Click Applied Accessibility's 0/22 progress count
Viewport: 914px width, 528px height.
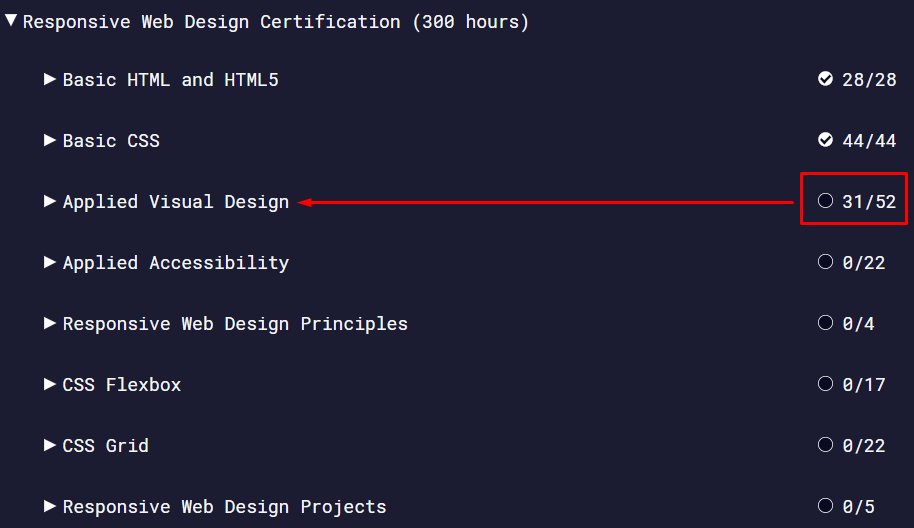coord(864,263)
